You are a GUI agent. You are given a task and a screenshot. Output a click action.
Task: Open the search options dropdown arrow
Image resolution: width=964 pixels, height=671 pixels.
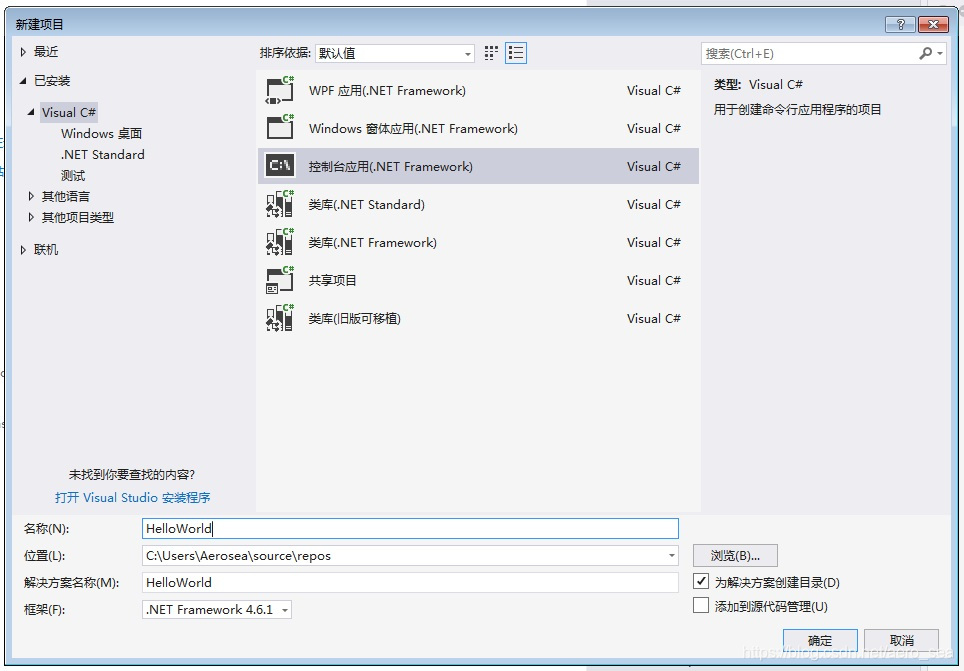tap(939, 54)
